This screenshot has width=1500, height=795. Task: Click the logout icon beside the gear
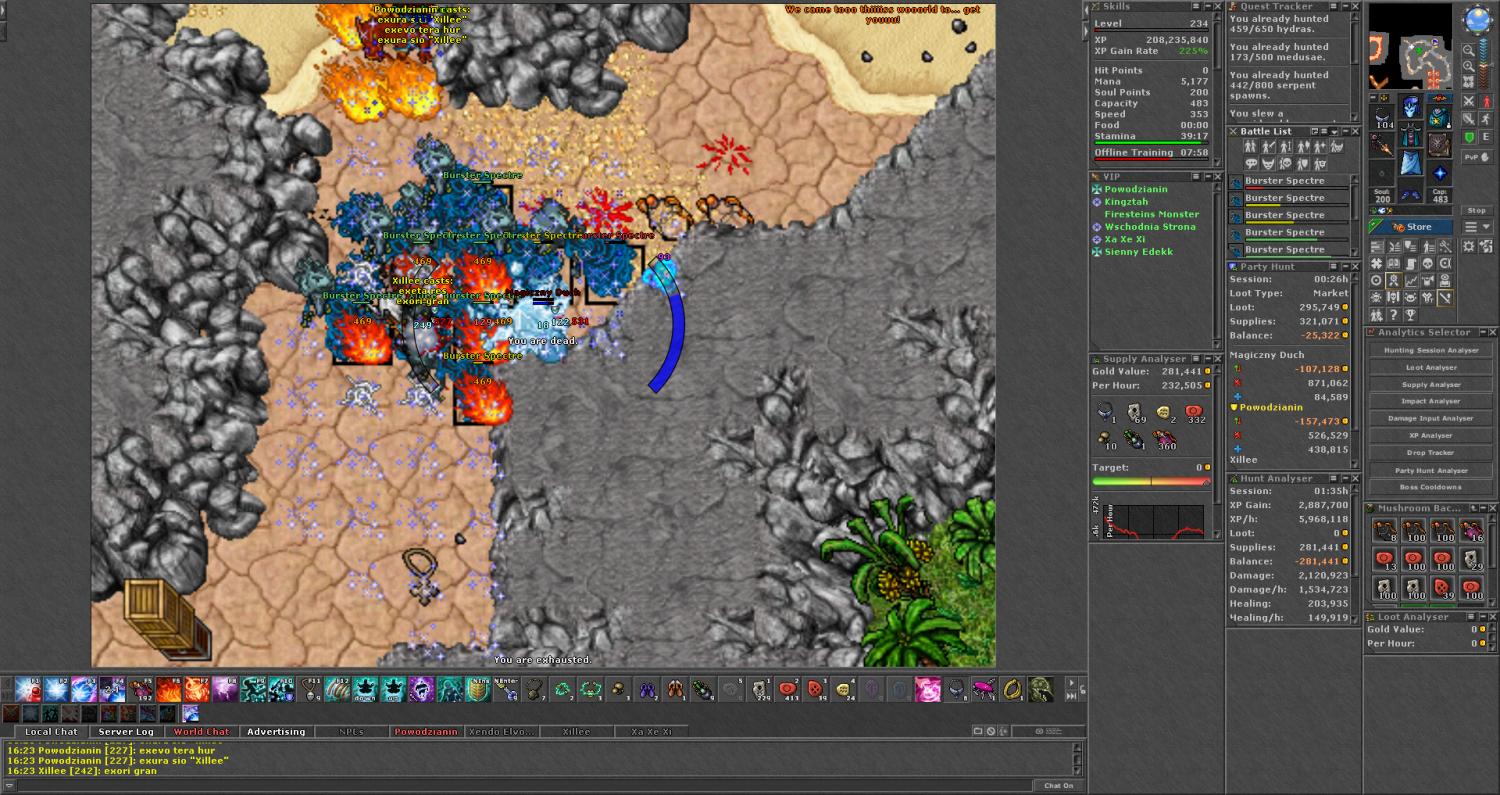pos(1486,246)
